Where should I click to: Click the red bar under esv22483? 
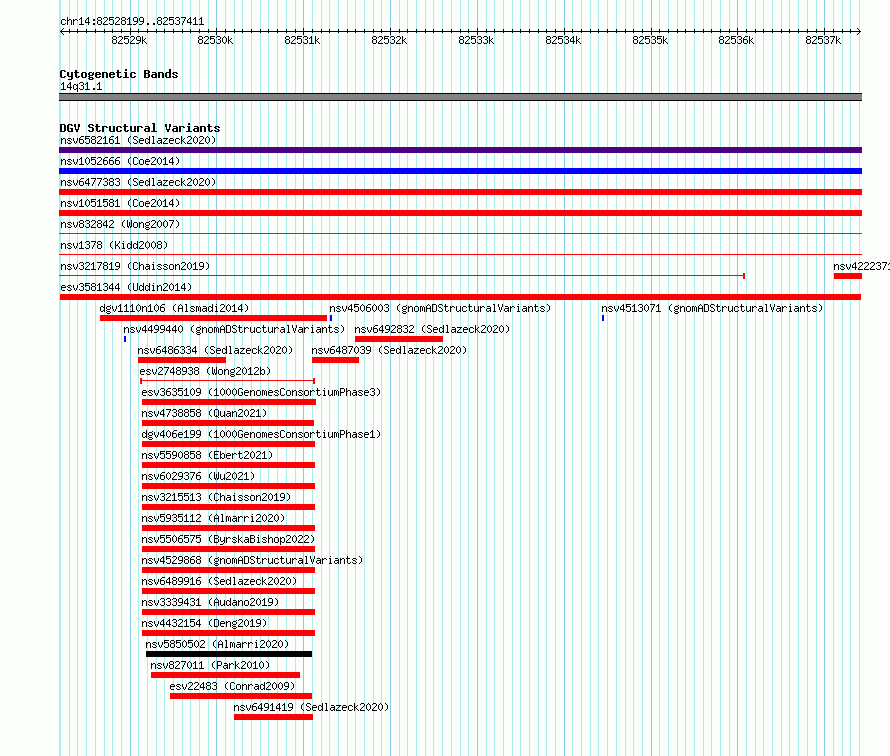click(241, 696)
